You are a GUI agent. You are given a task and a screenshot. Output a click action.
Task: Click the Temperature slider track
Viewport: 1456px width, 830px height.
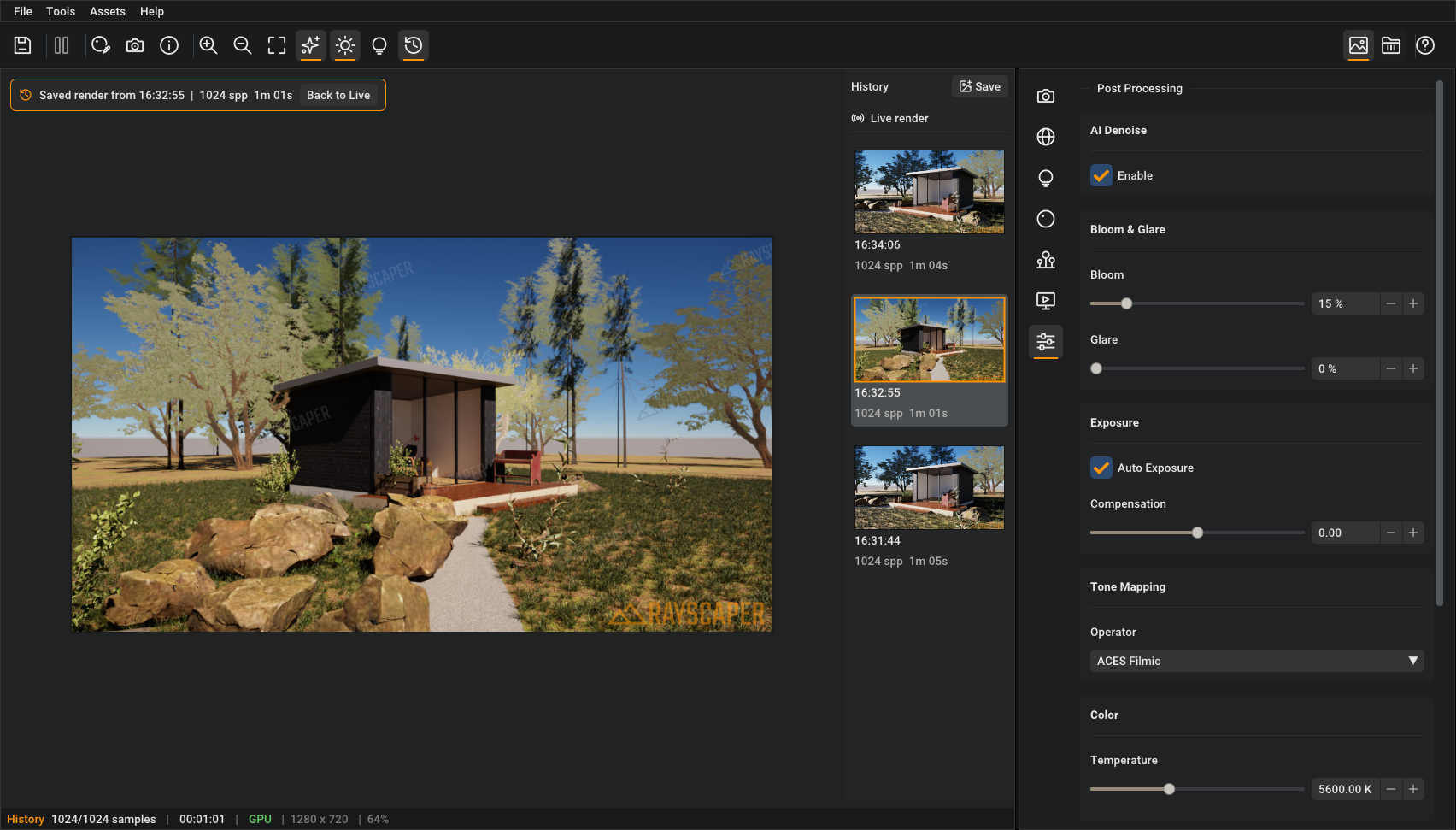tap(1197, 789)
